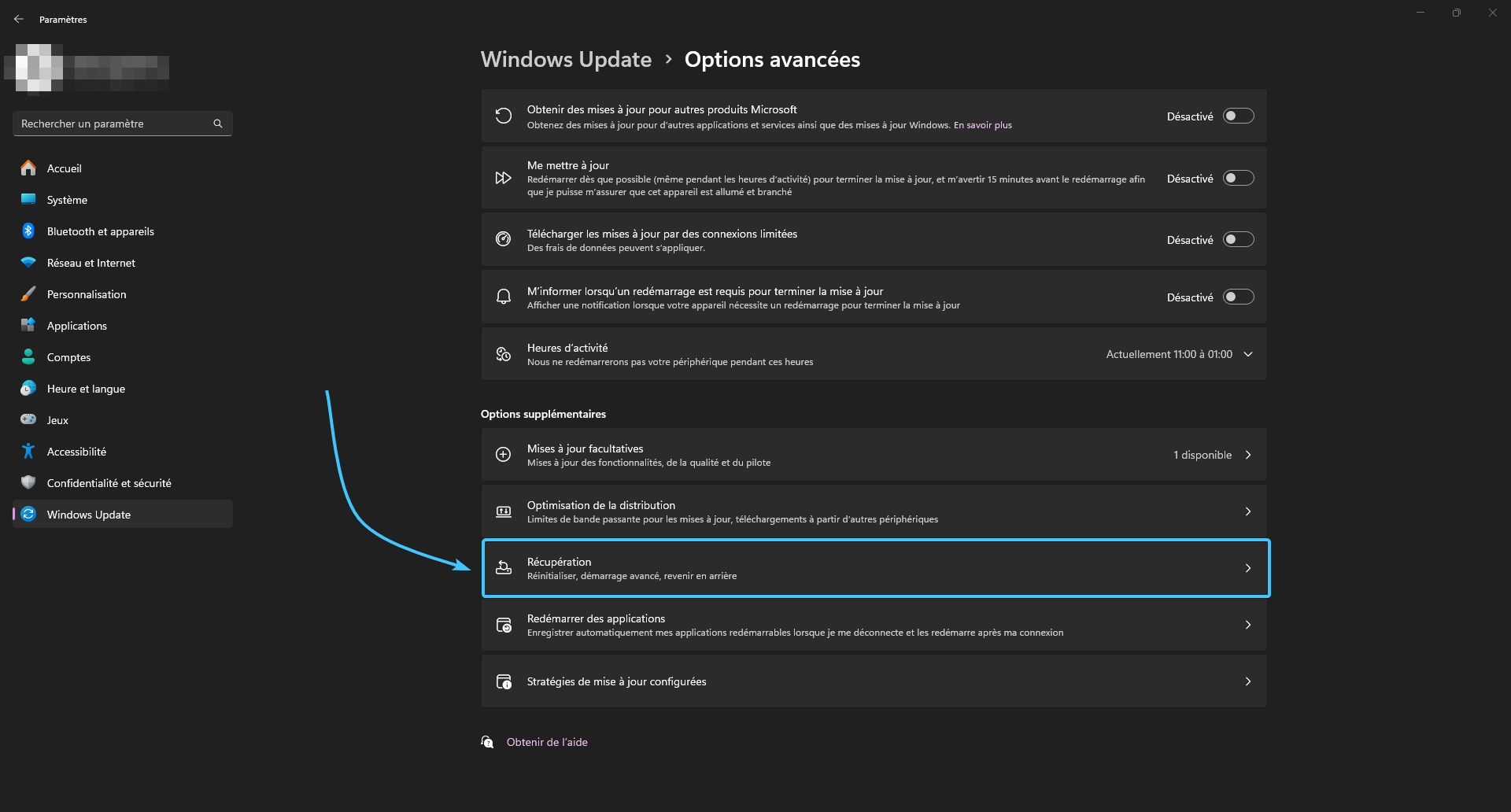
Task: Click the Personnalisation paintbrush icon
Action: (x=28, y=293)
